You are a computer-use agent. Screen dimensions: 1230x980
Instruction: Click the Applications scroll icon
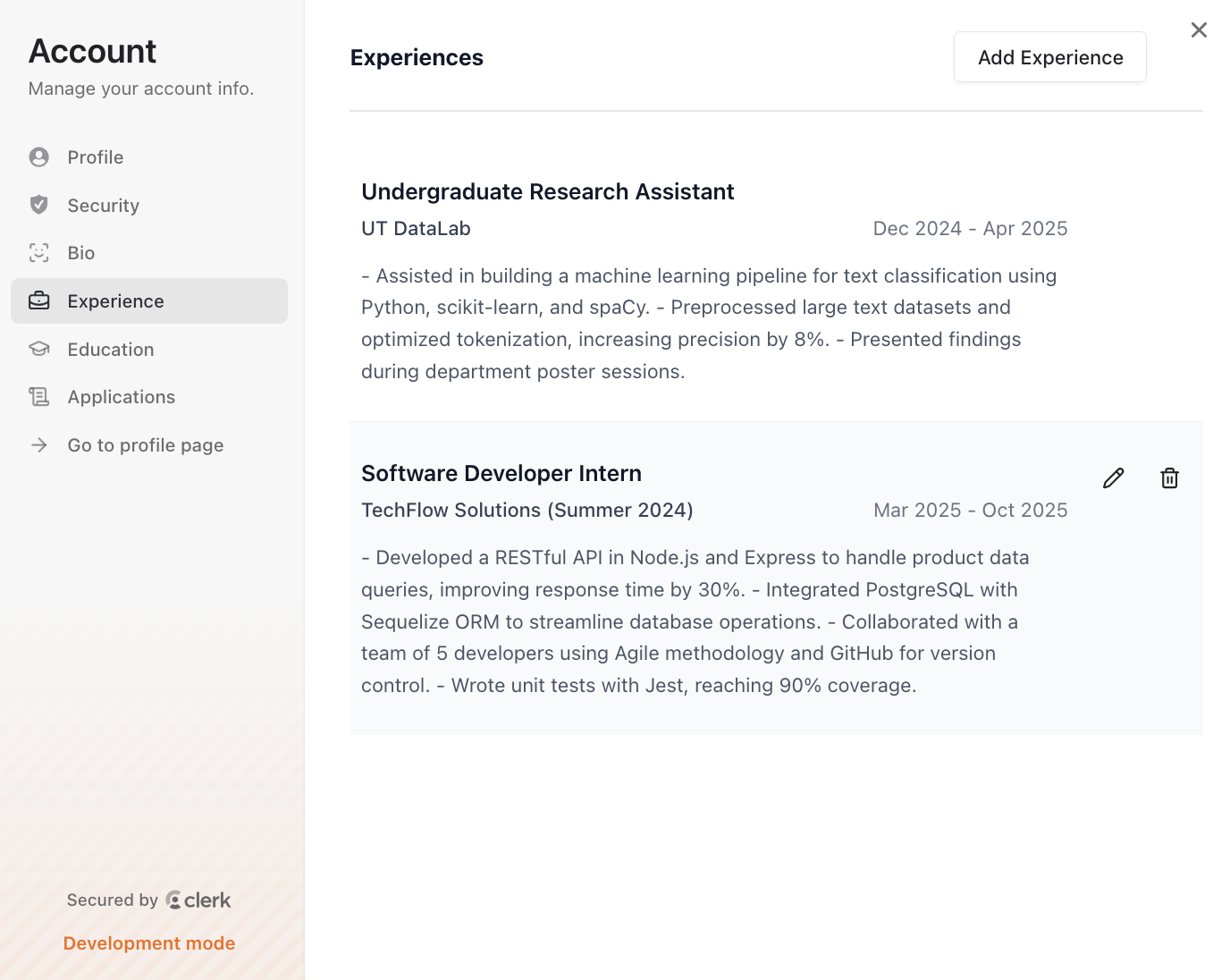[38, 397]
